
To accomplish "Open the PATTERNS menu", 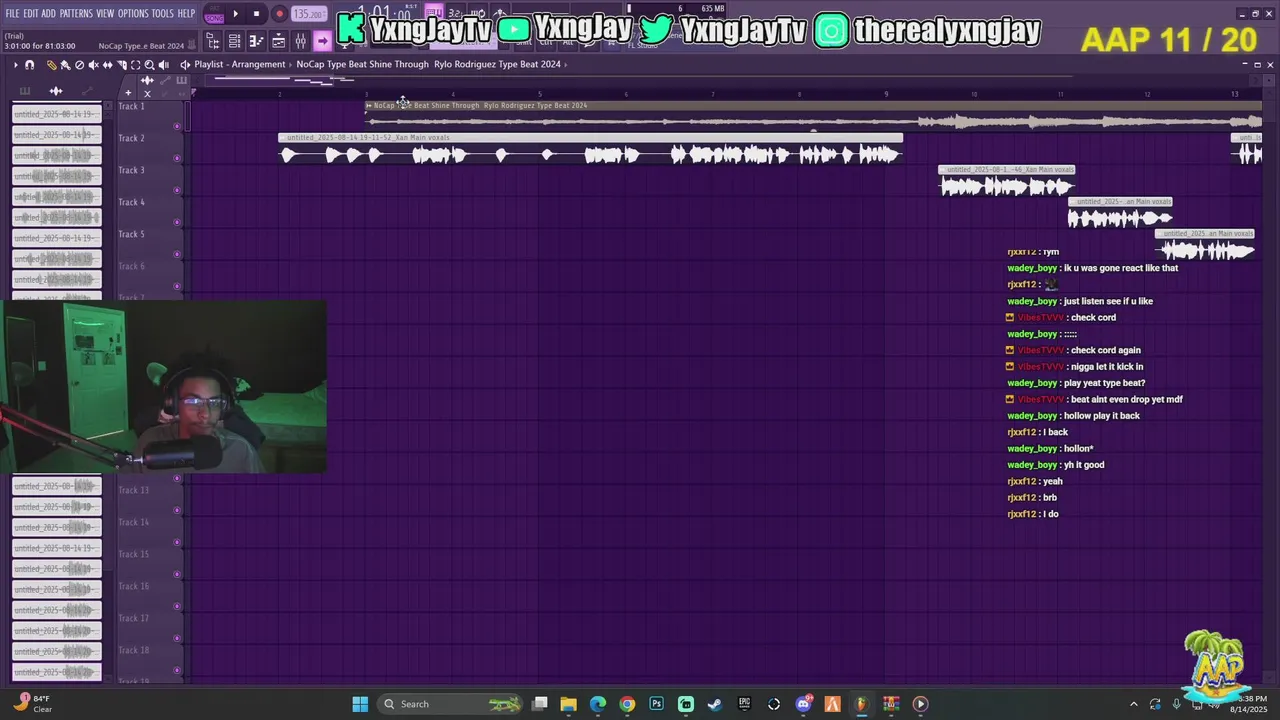I will 76,14.
